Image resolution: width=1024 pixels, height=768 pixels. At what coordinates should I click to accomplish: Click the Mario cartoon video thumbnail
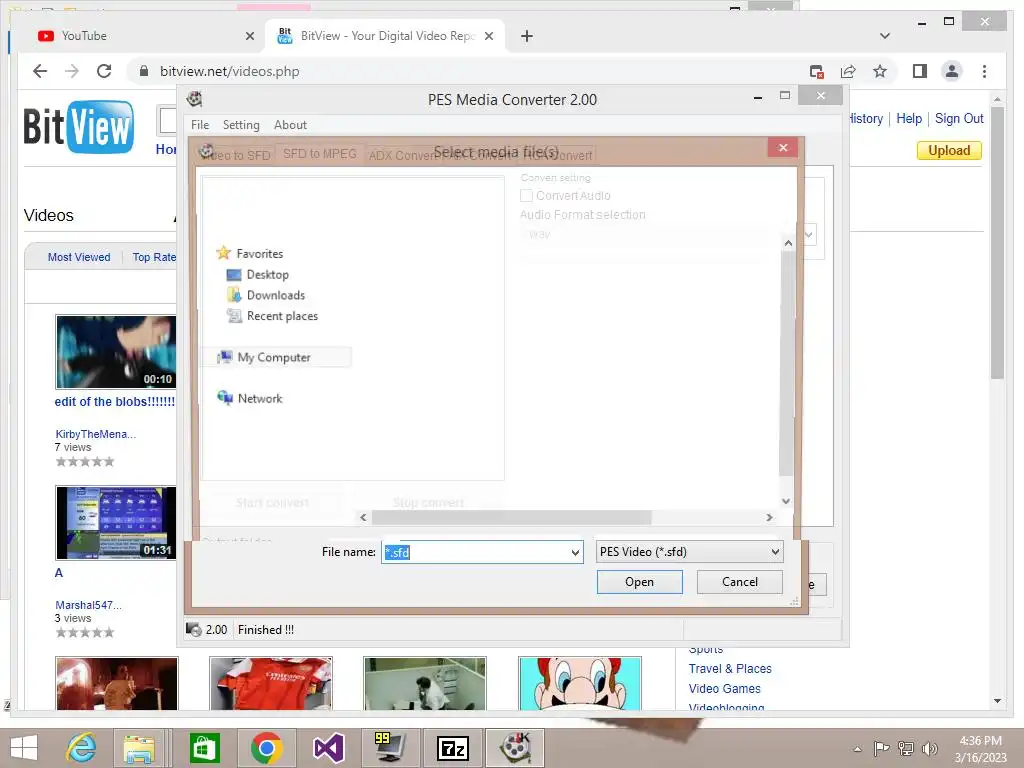pyautogui.click(x=580, y=683)
